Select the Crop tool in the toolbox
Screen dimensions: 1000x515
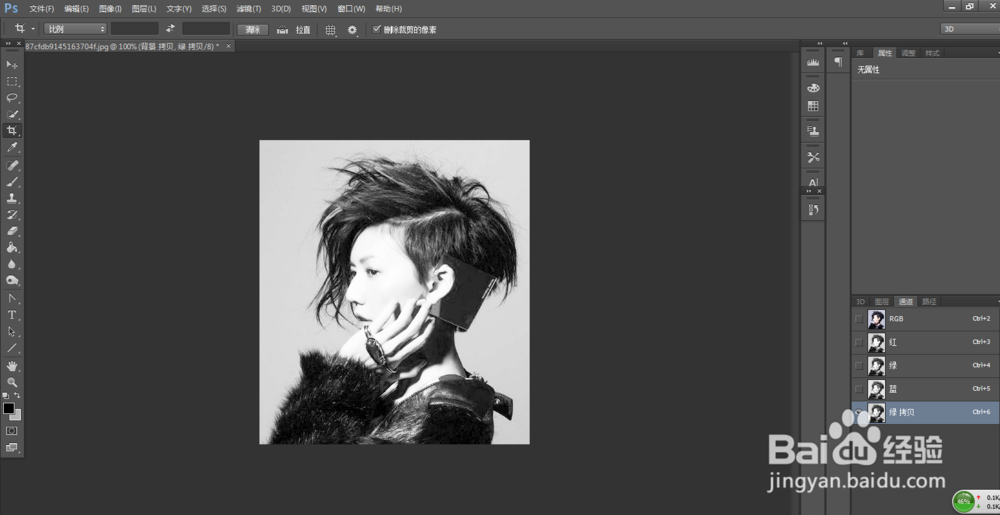click(x=11, y=131)
